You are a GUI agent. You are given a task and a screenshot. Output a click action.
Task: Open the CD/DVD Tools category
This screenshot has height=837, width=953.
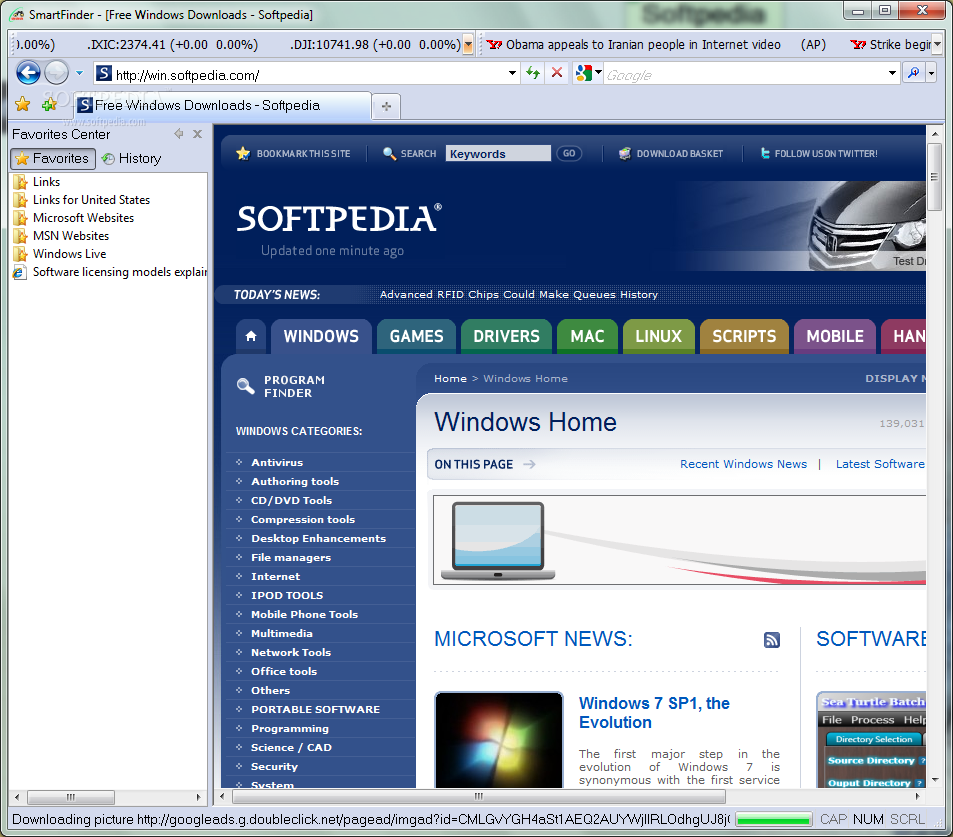[x=292, y=500]
